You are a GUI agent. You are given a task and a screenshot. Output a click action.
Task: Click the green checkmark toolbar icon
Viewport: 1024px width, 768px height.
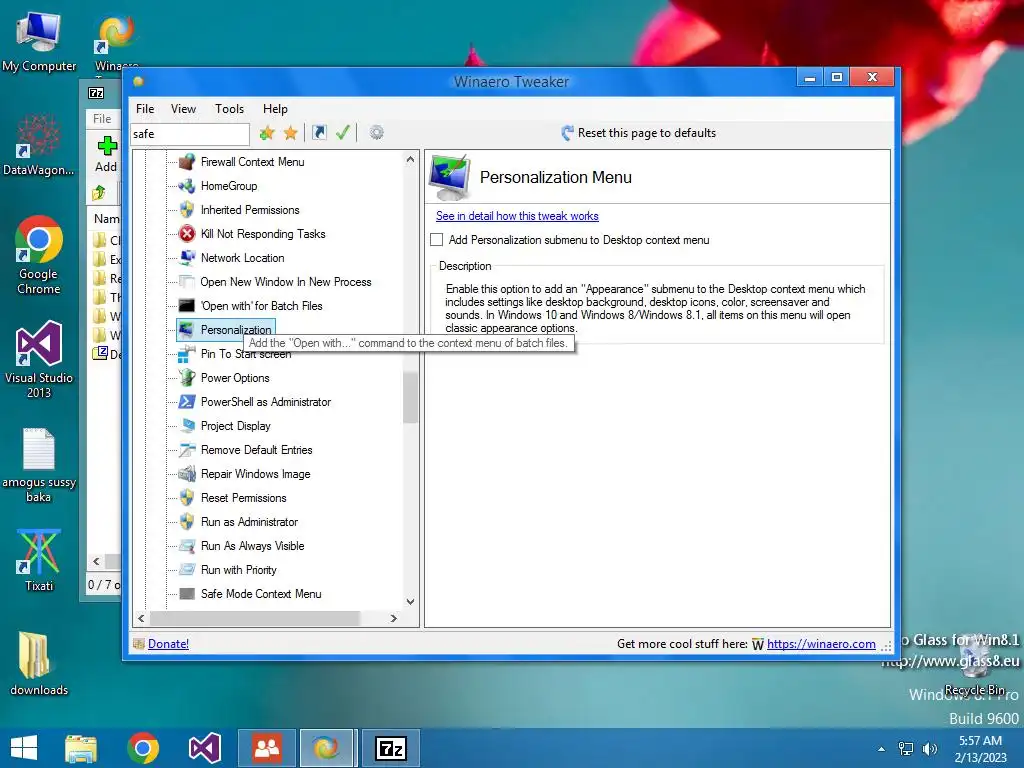point(343,133)
